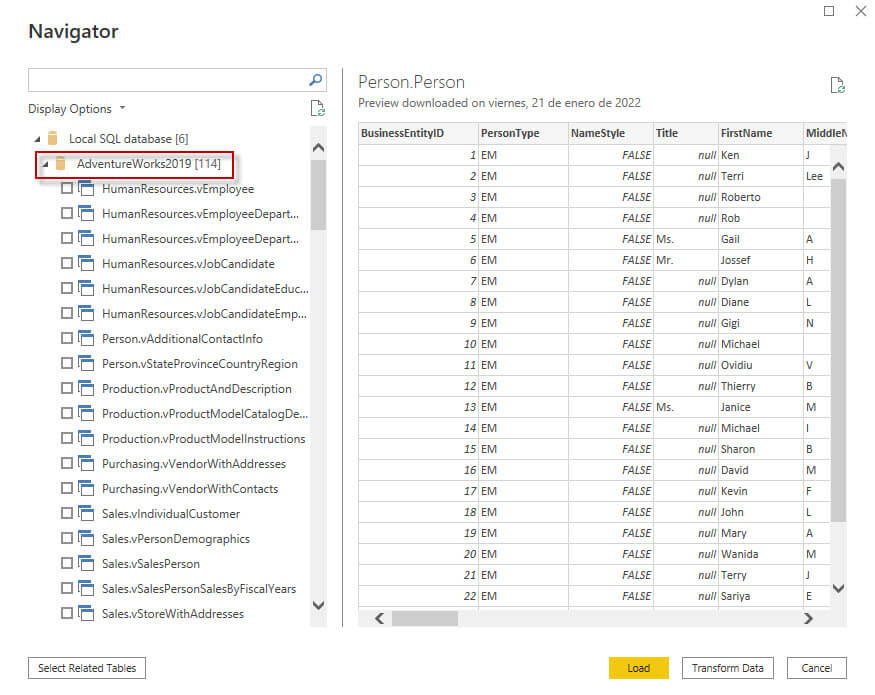Click the Local SQL database folder icon

(x=53, y=139)
